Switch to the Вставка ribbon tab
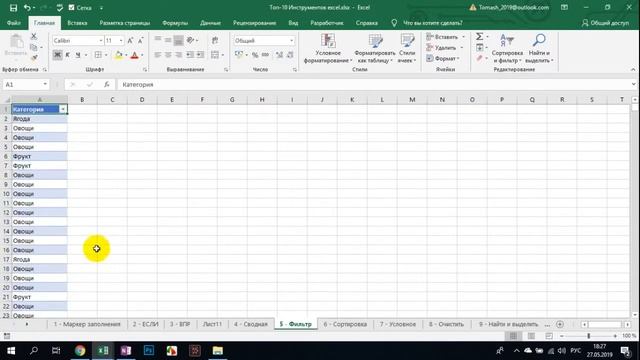640x360 pixels. click(77, 23)
